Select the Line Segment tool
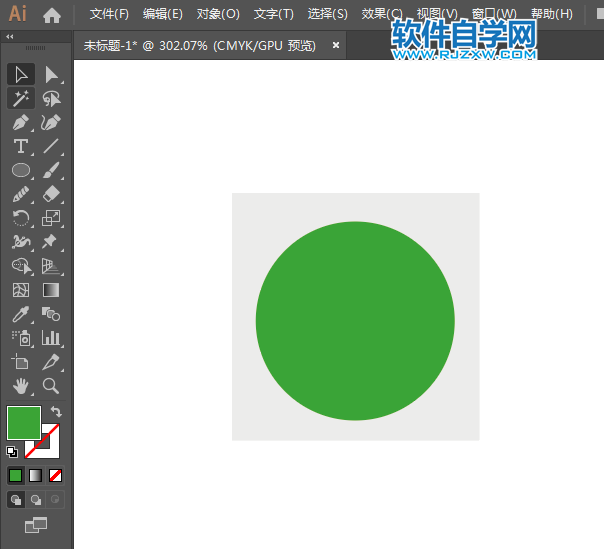Viewport: 604px width, 549px height. 51,146
